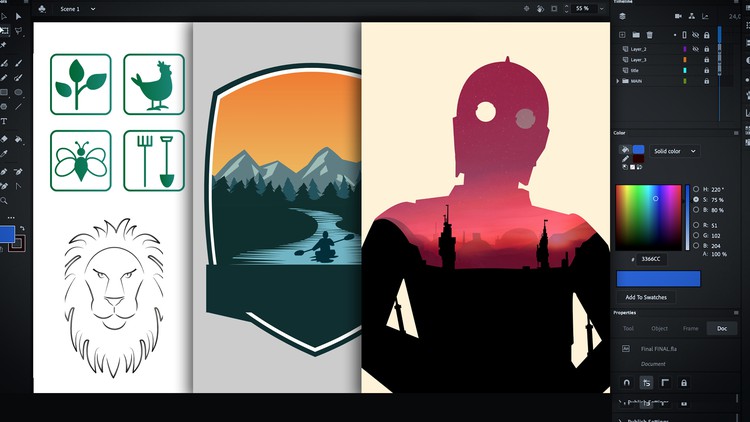Toggle lock all layers icon in header
The width and height of the screenshot is (750, 422).
[x=706, y=35]
